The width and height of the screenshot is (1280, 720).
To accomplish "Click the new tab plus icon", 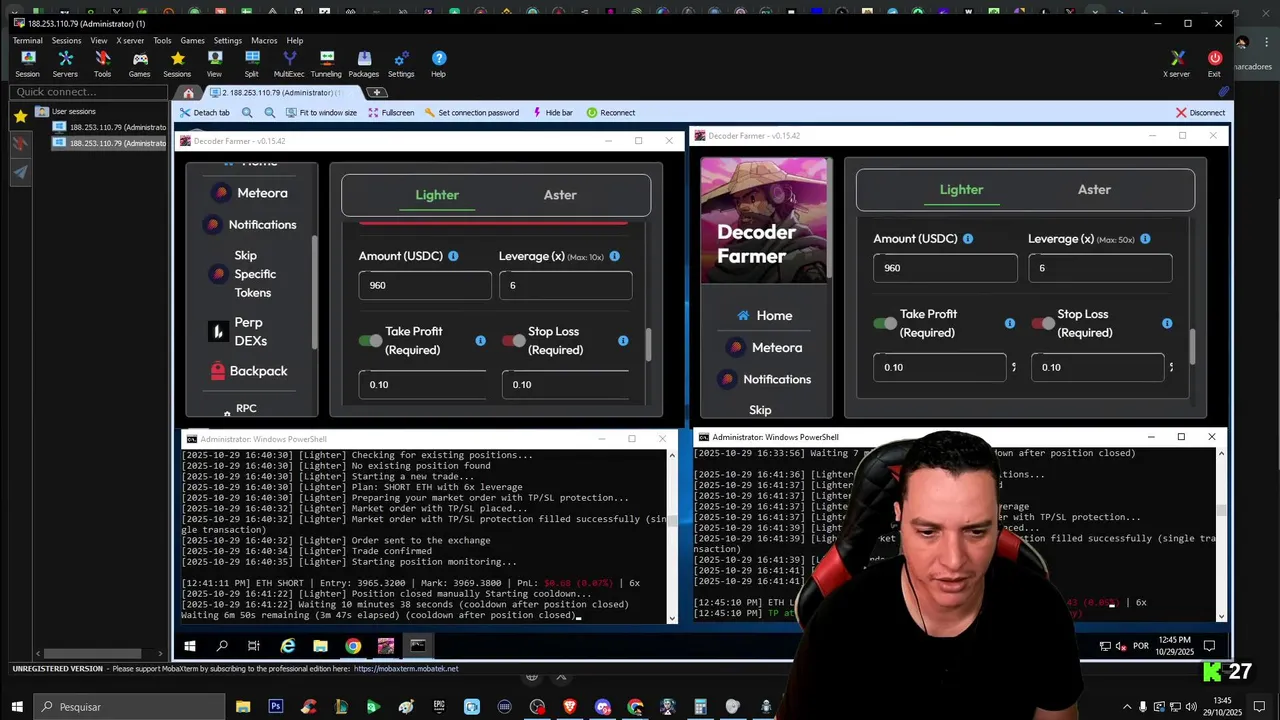I will pos(376,93).
